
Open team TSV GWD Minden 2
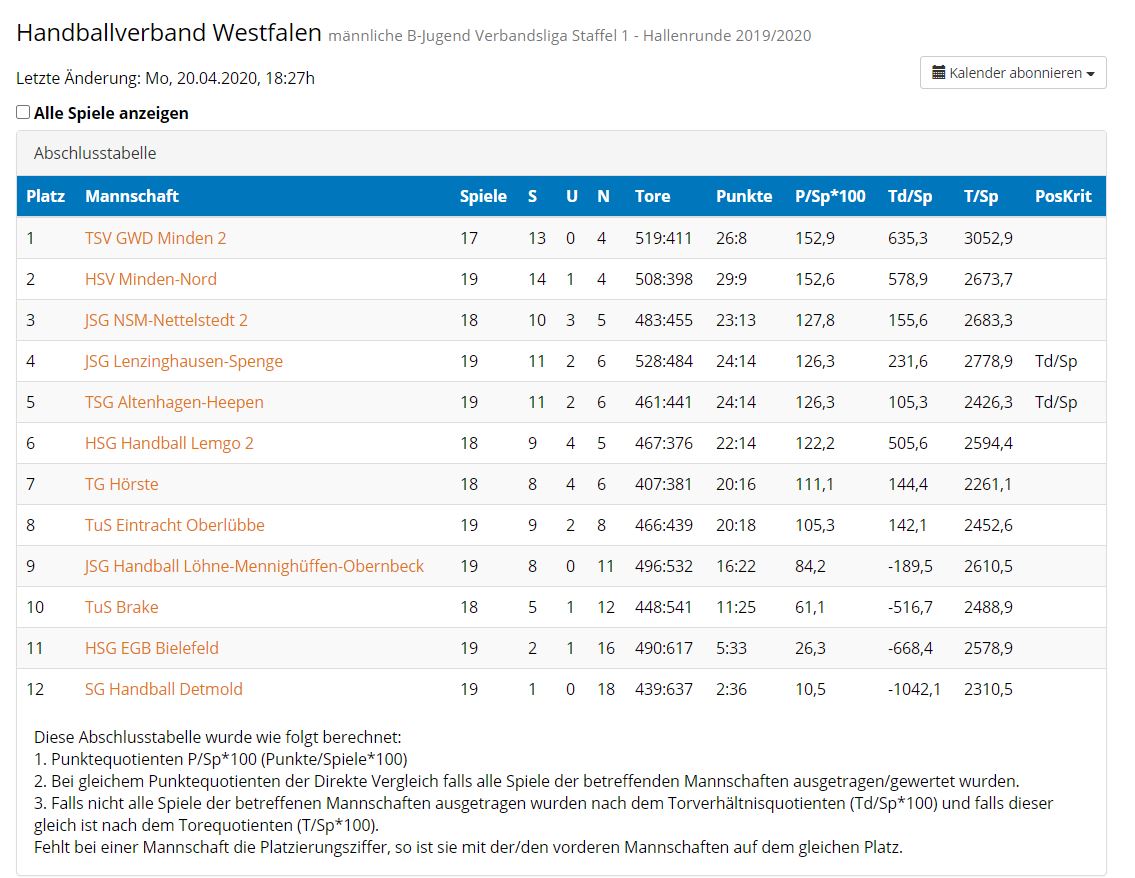(x=155, y=238)
